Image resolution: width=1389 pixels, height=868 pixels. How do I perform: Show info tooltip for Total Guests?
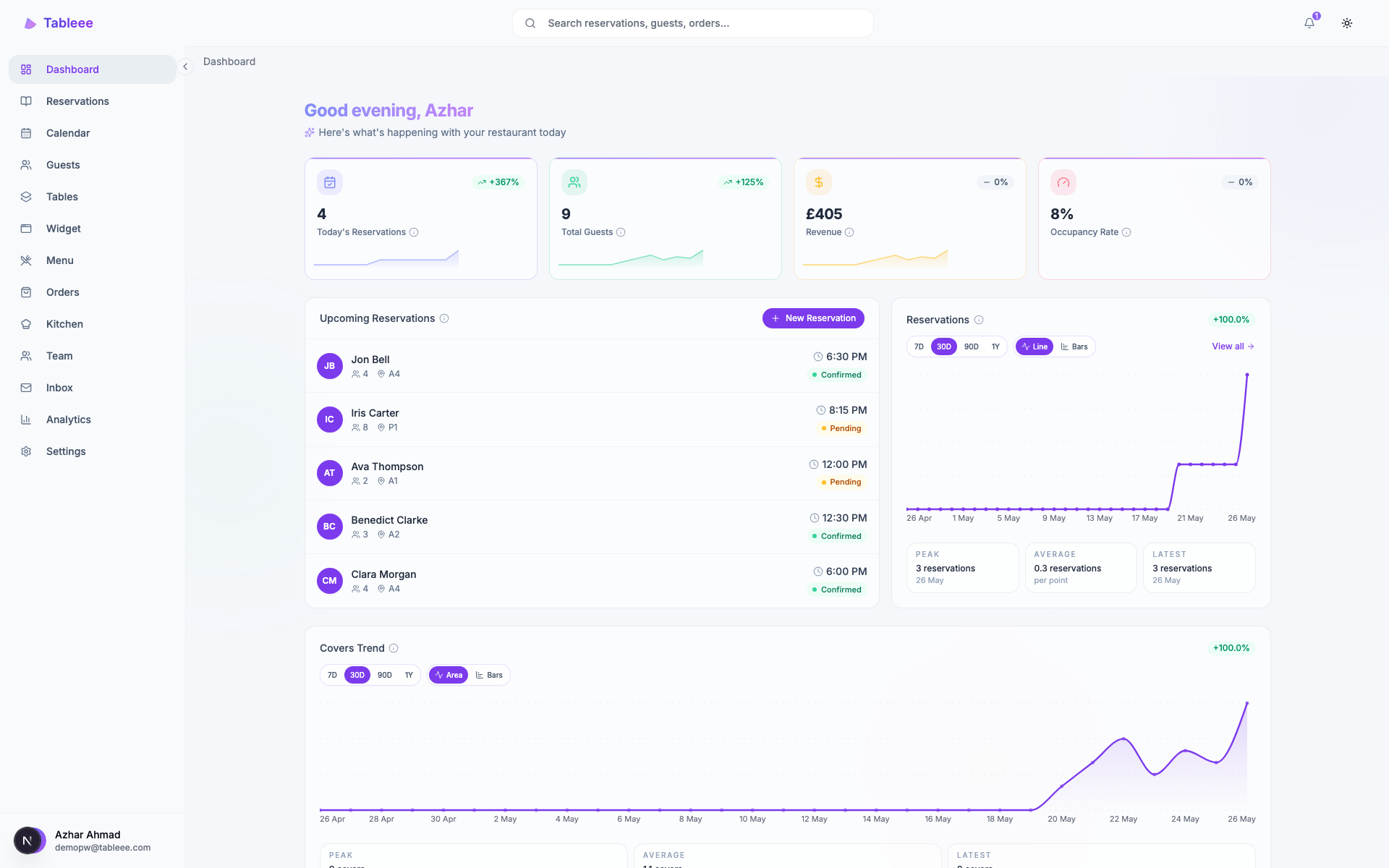(x=621, y=232)
